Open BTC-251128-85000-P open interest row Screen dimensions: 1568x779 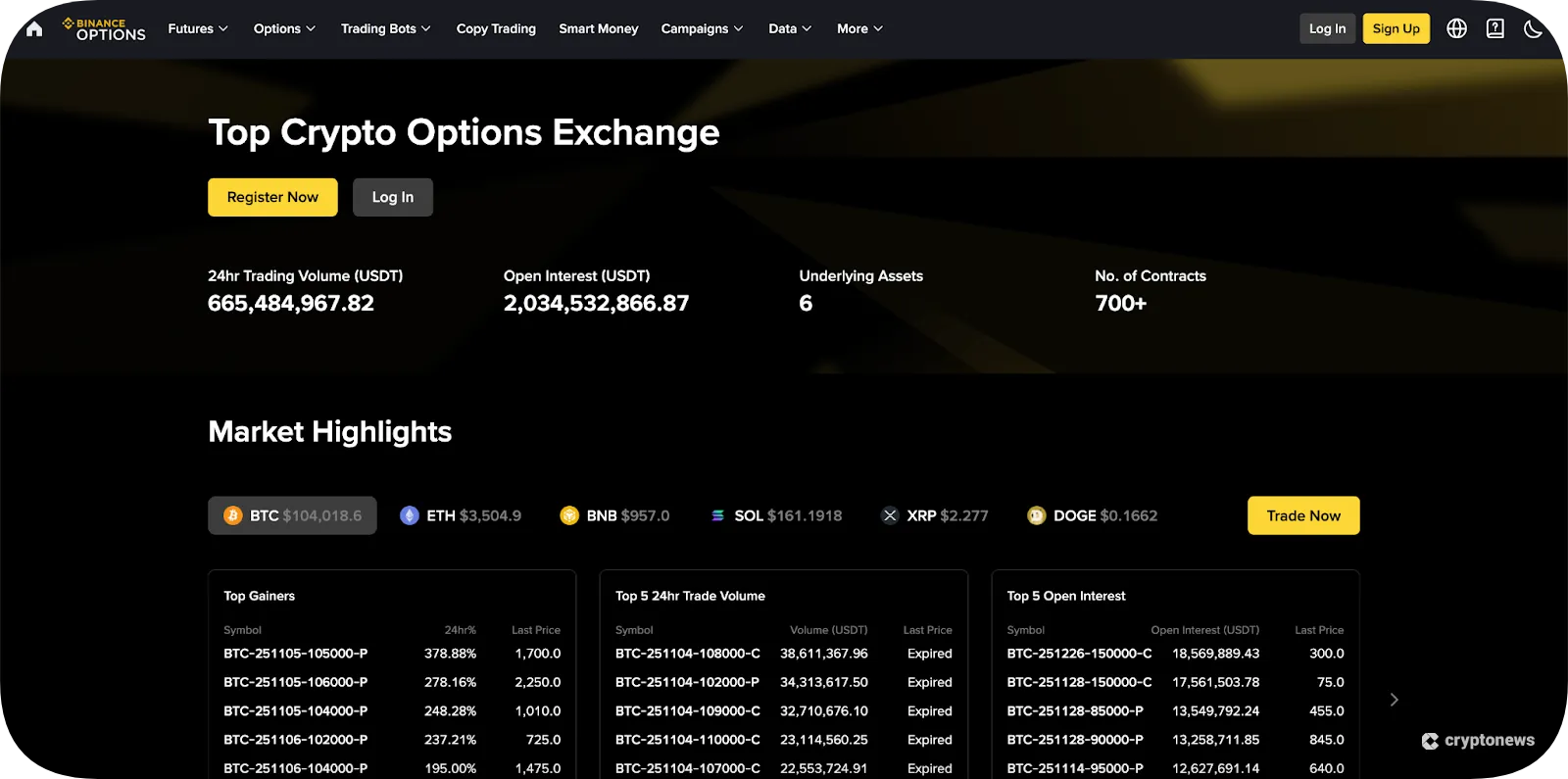tap(1176, 711)
